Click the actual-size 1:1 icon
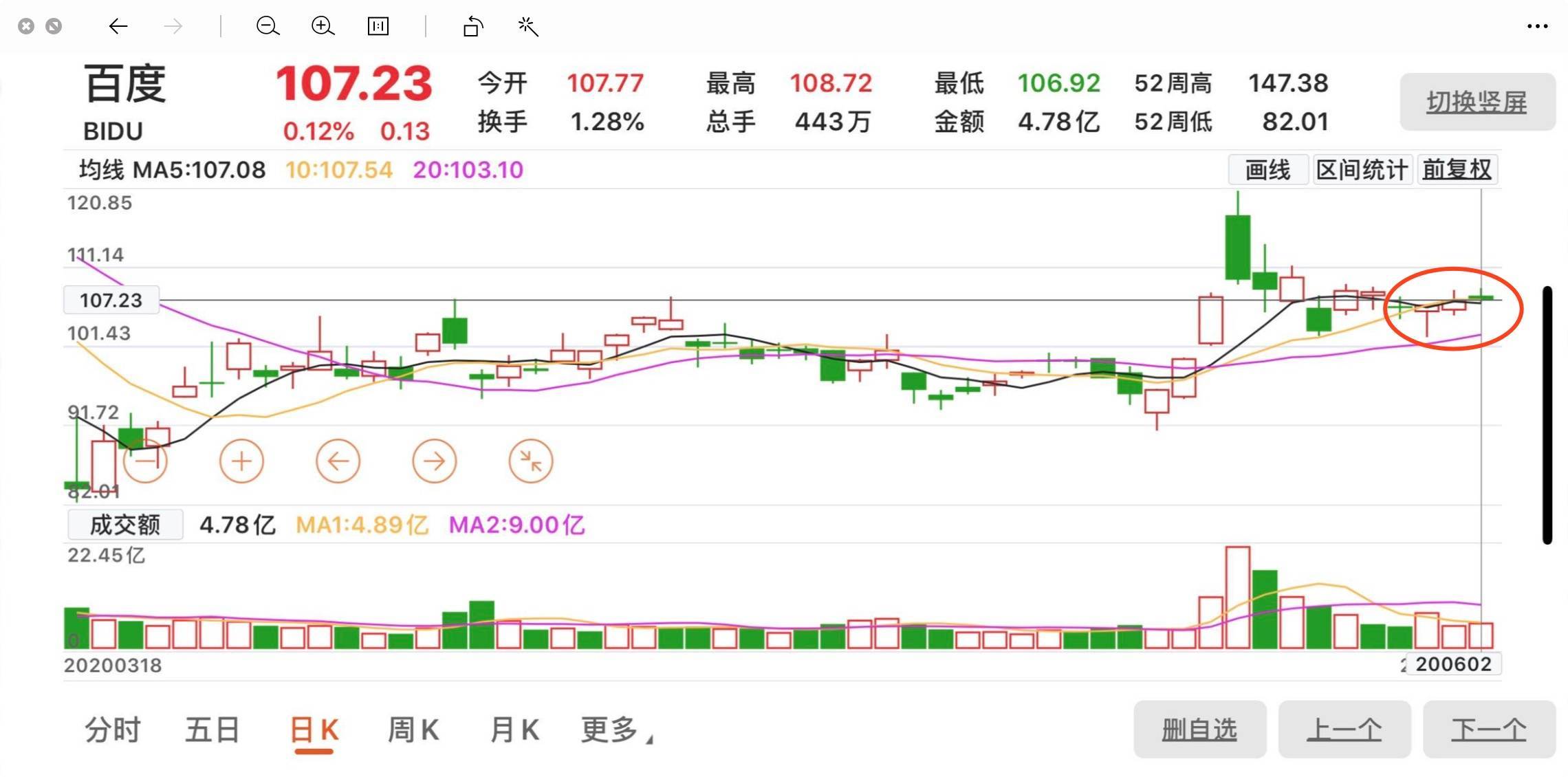The image size is (1568, 777). pos(378,26)
